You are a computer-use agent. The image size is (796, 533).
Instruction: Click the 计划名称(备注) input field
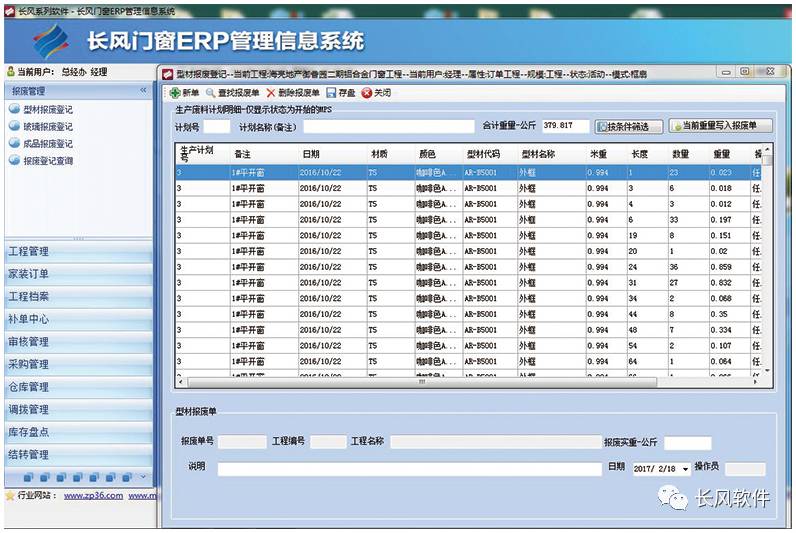[389, 127]
